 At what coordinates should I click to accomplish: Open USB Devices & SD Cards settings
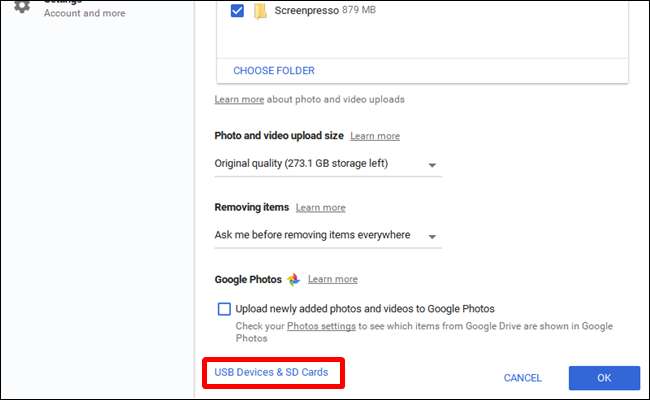pyautogui.click(x=271, y=373)
